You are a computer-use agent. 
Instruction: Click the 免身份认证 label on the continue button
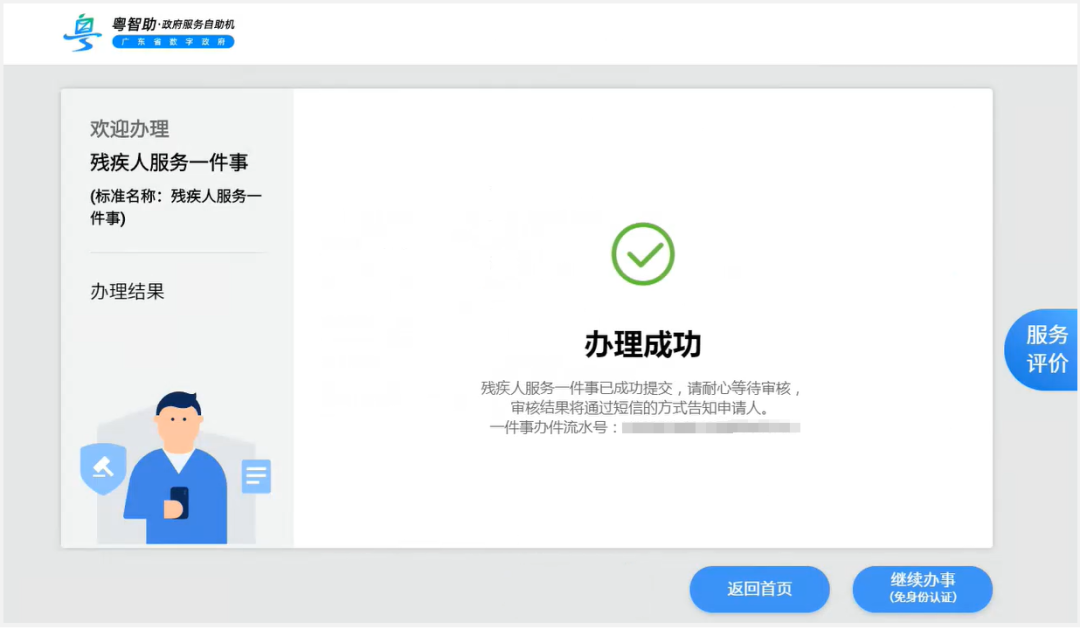click(x=922, y=600)
